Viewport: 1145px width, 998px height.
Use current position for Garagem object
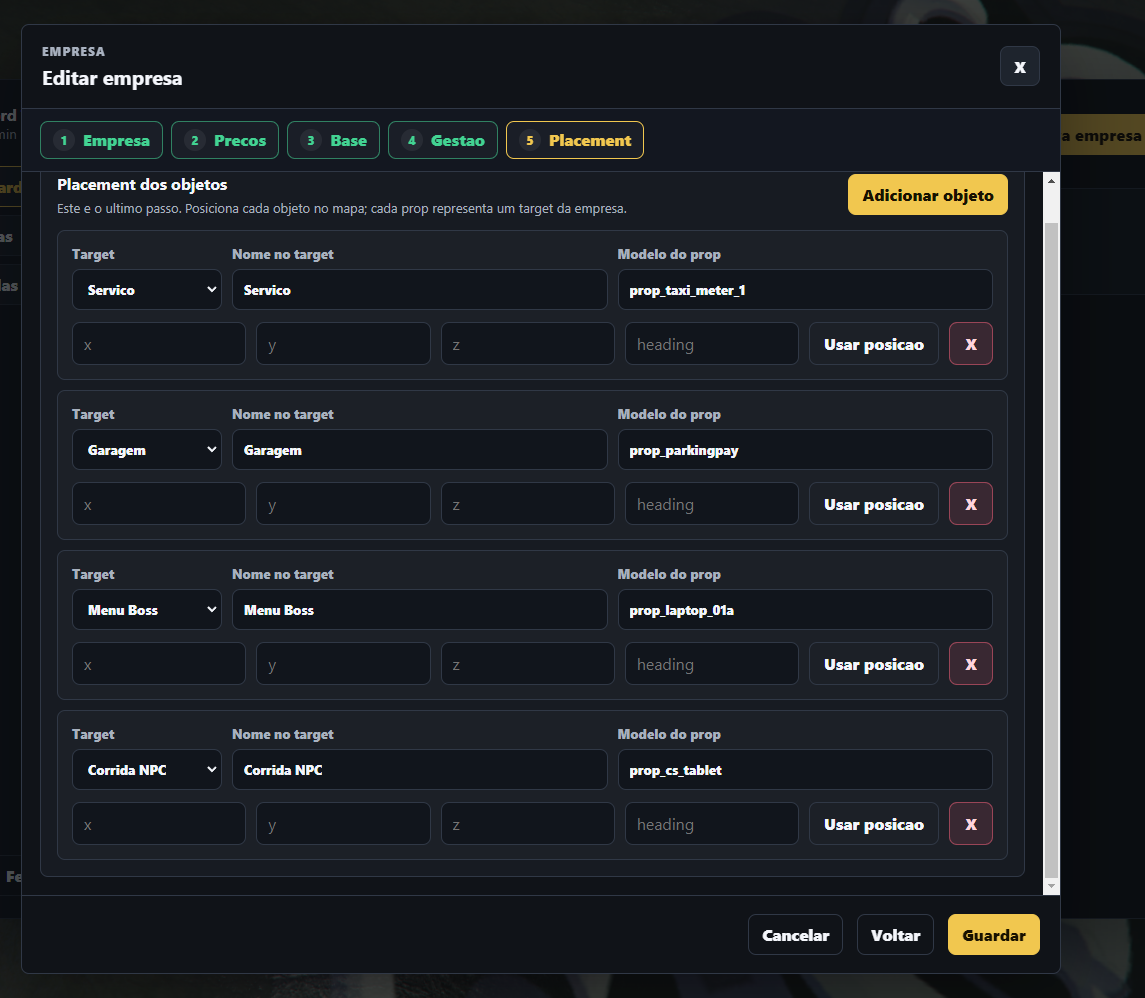[x=873, y=504]
